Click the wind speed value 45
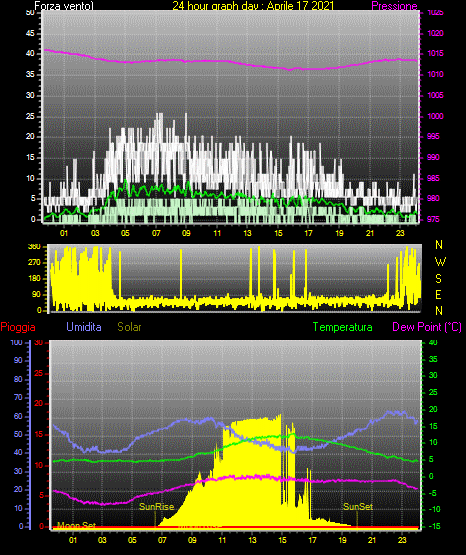The height and width of the screenshot is (555, 466). pos(30,34)
